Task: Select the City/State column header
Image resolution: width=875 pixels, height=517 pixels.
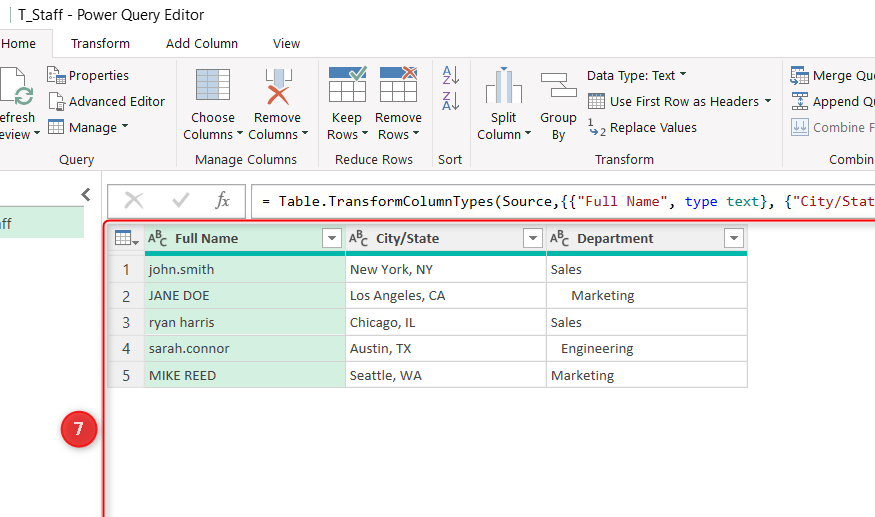Action: pyautogui.click(x=445, y=238)
